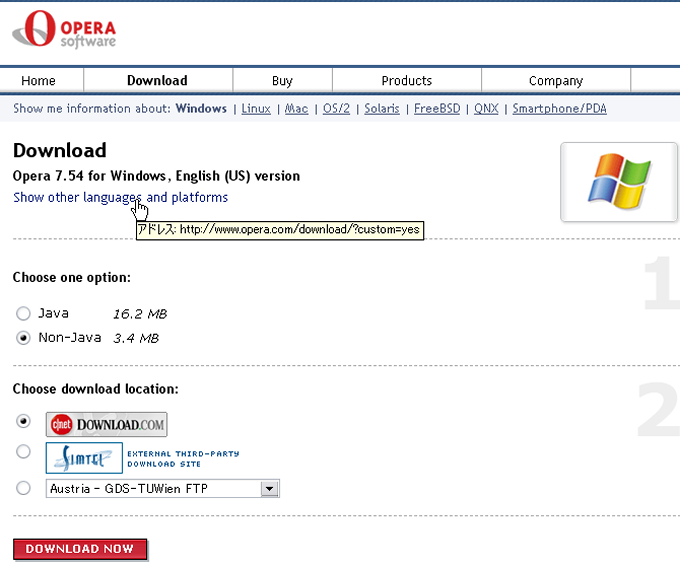The width and height of the screenshot is (680, 568).
Task: Go to the Company tab
Action: 555,81
